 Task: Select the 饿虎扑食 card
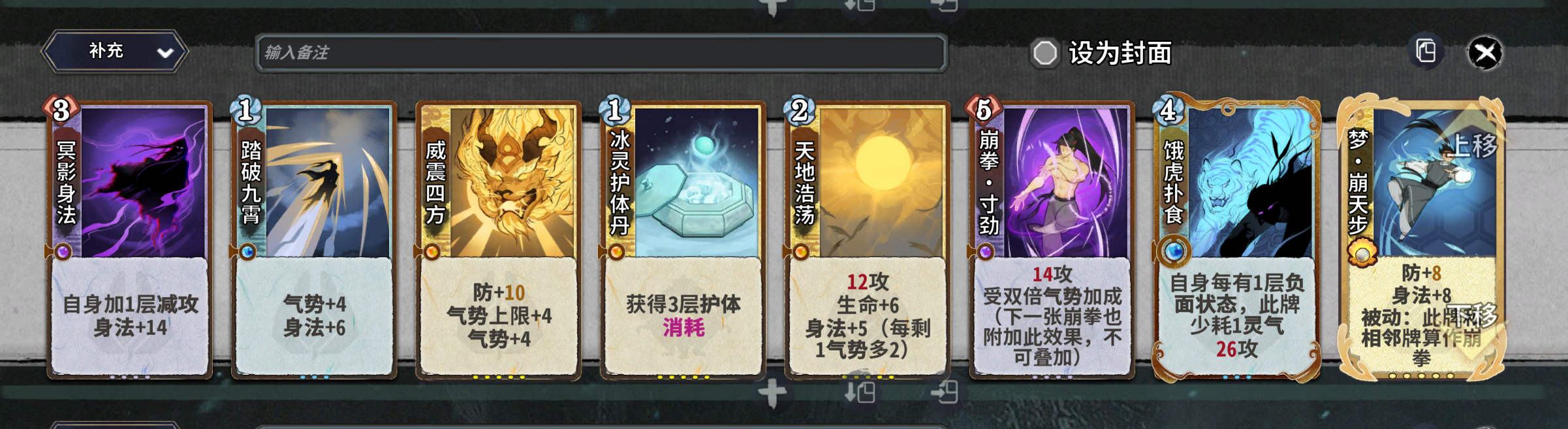pyautogui.click(x=1236, y=240)
